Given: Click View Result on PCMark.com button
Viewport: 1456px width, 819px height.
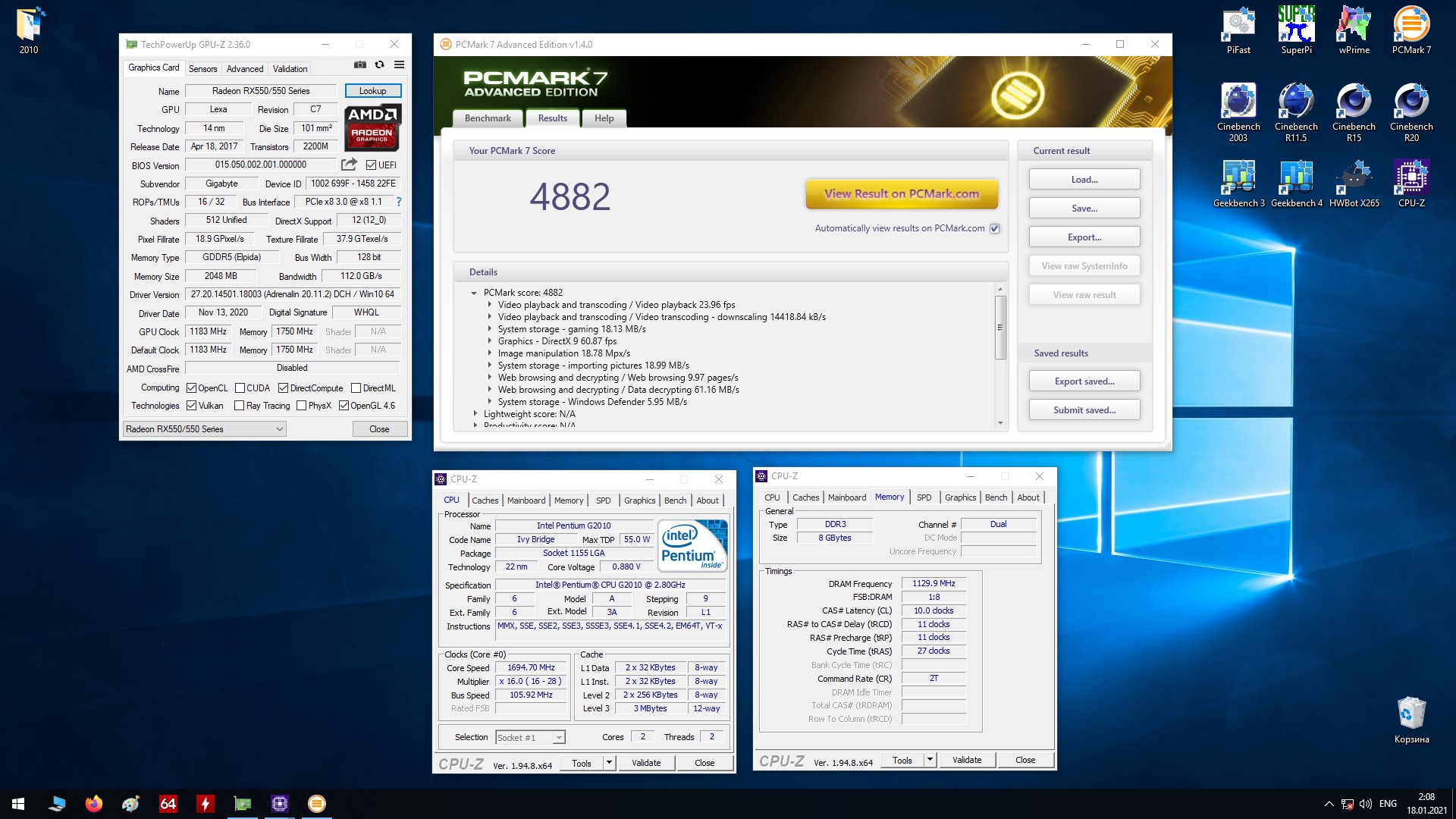Looking at the screenshot, I should (x=902, y=194).
